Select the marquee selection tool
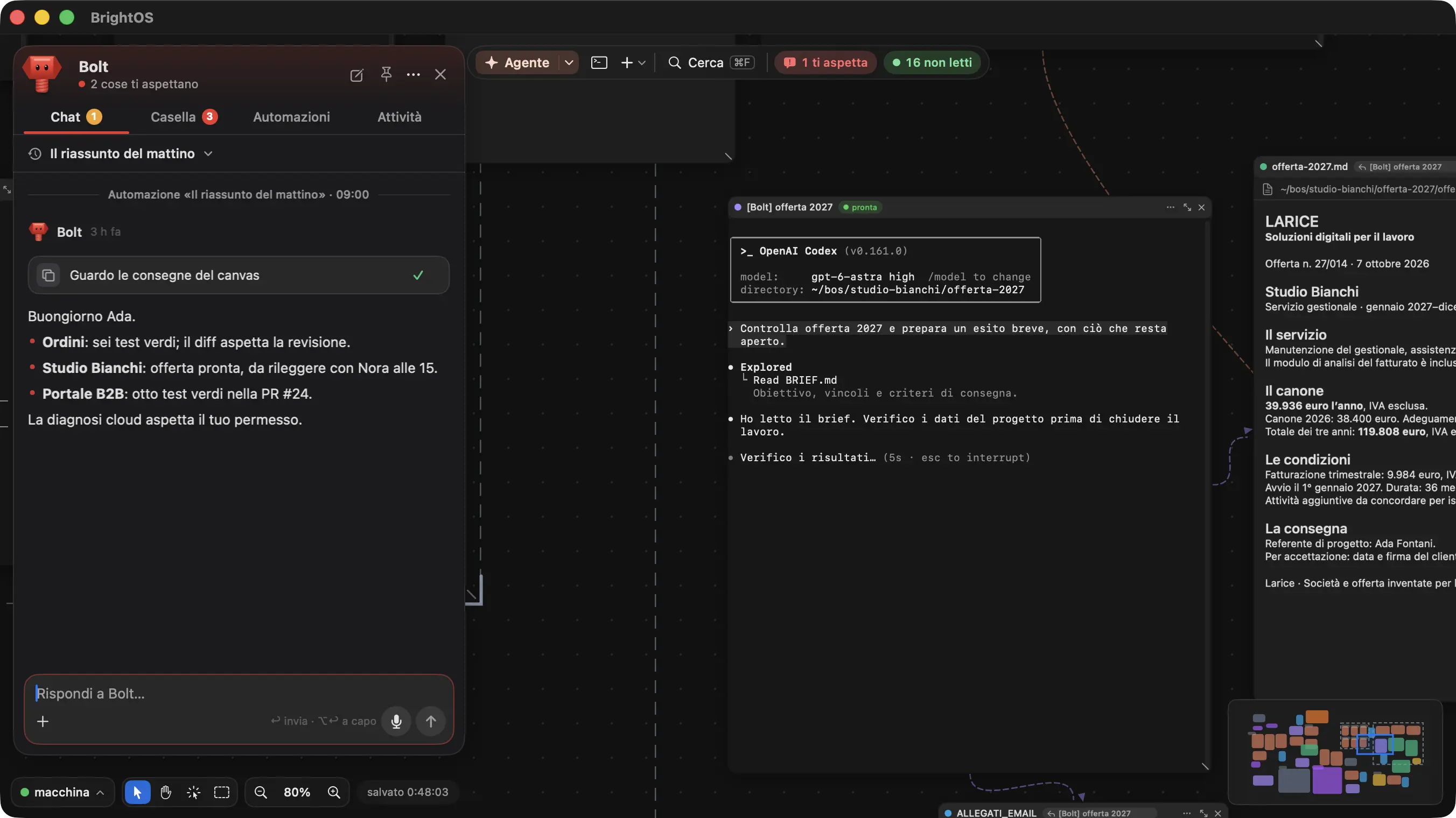 click(x=221, y=792)
